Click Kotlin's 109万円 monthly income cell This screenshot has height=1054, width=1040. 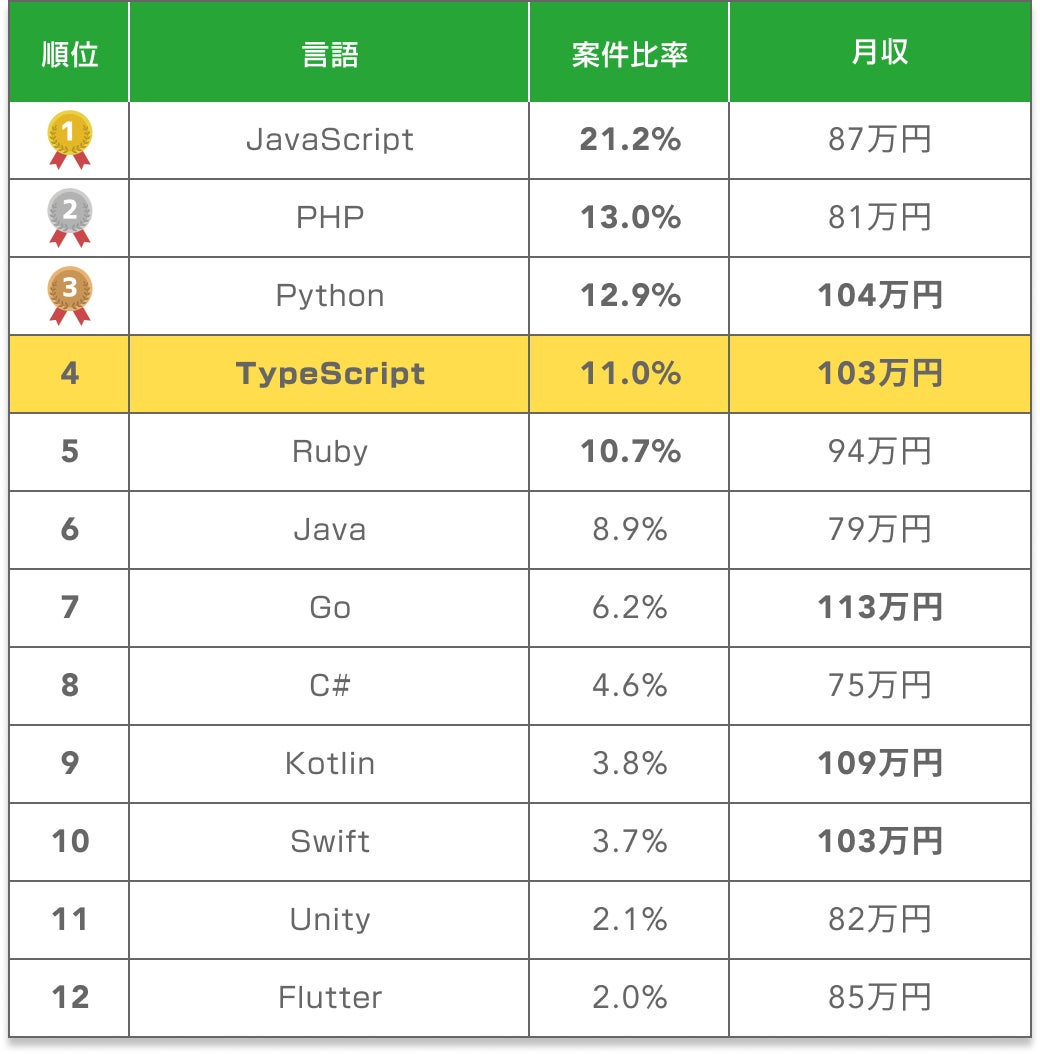tap(879, 763)
